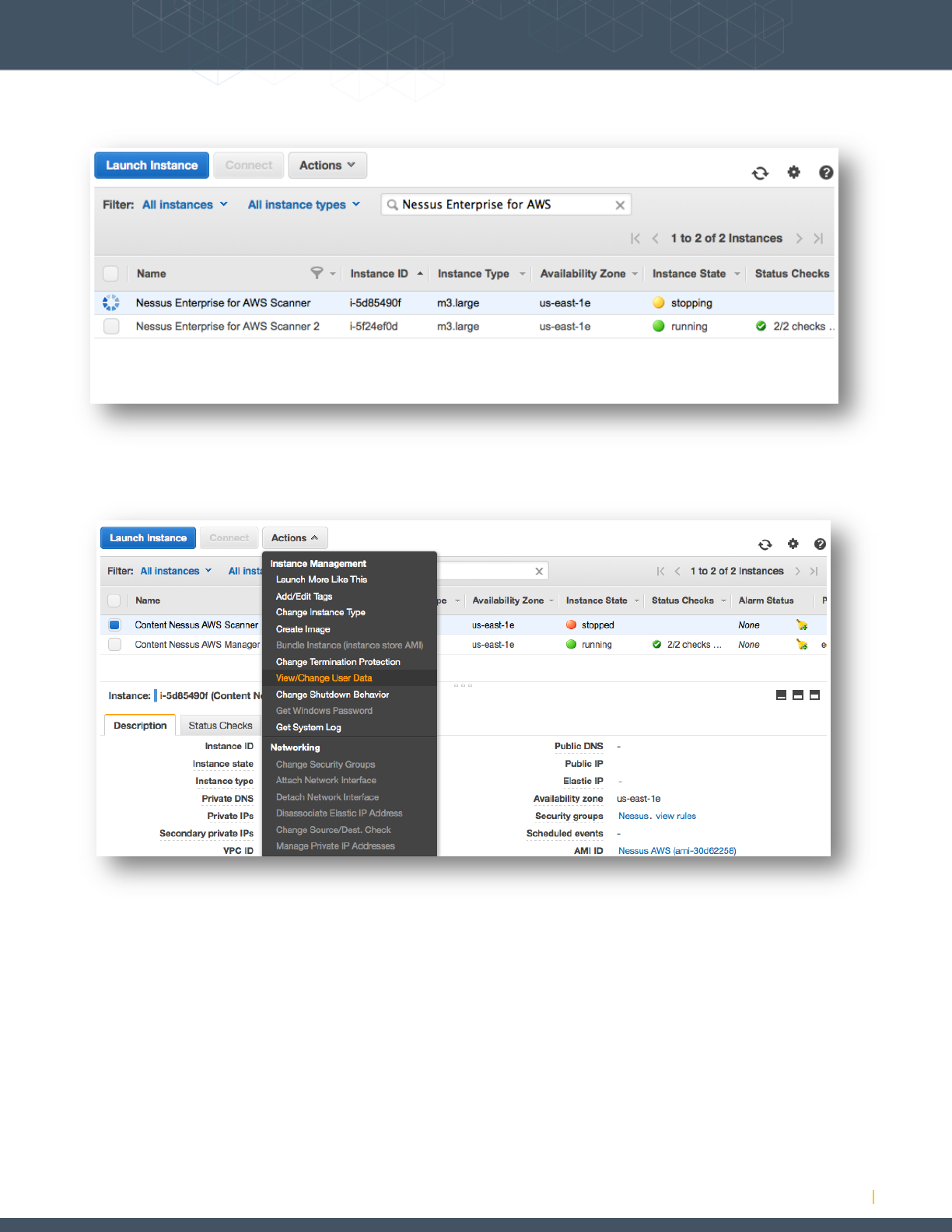
Task: Go to next page in bottom panel
Action: (x=797, y=571)
